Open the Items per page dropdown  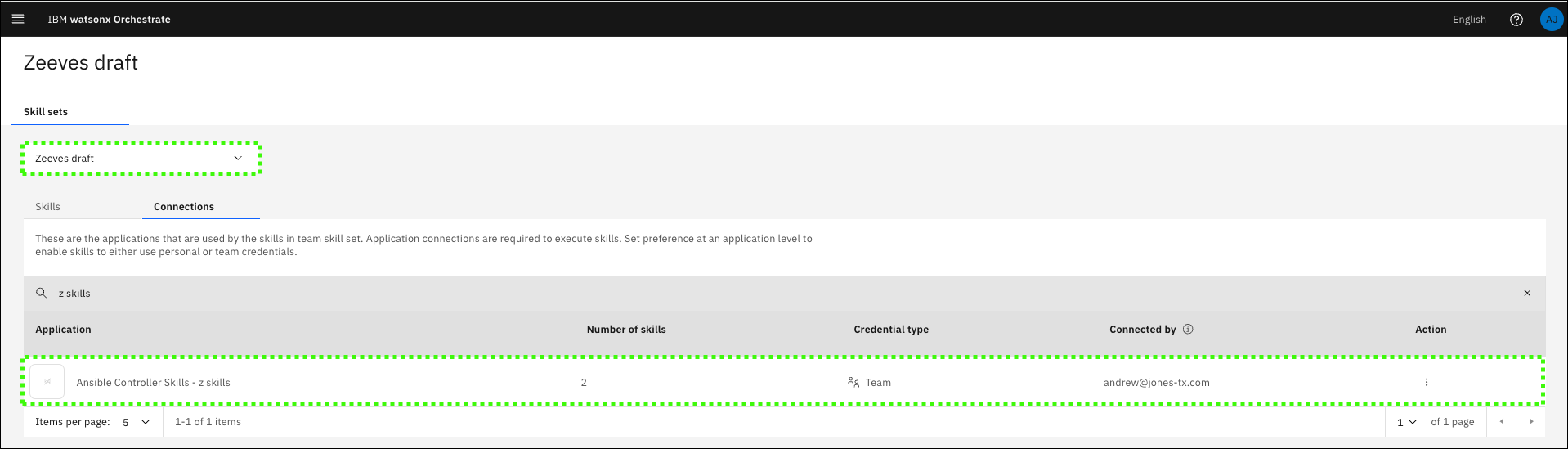click(136, 422)
